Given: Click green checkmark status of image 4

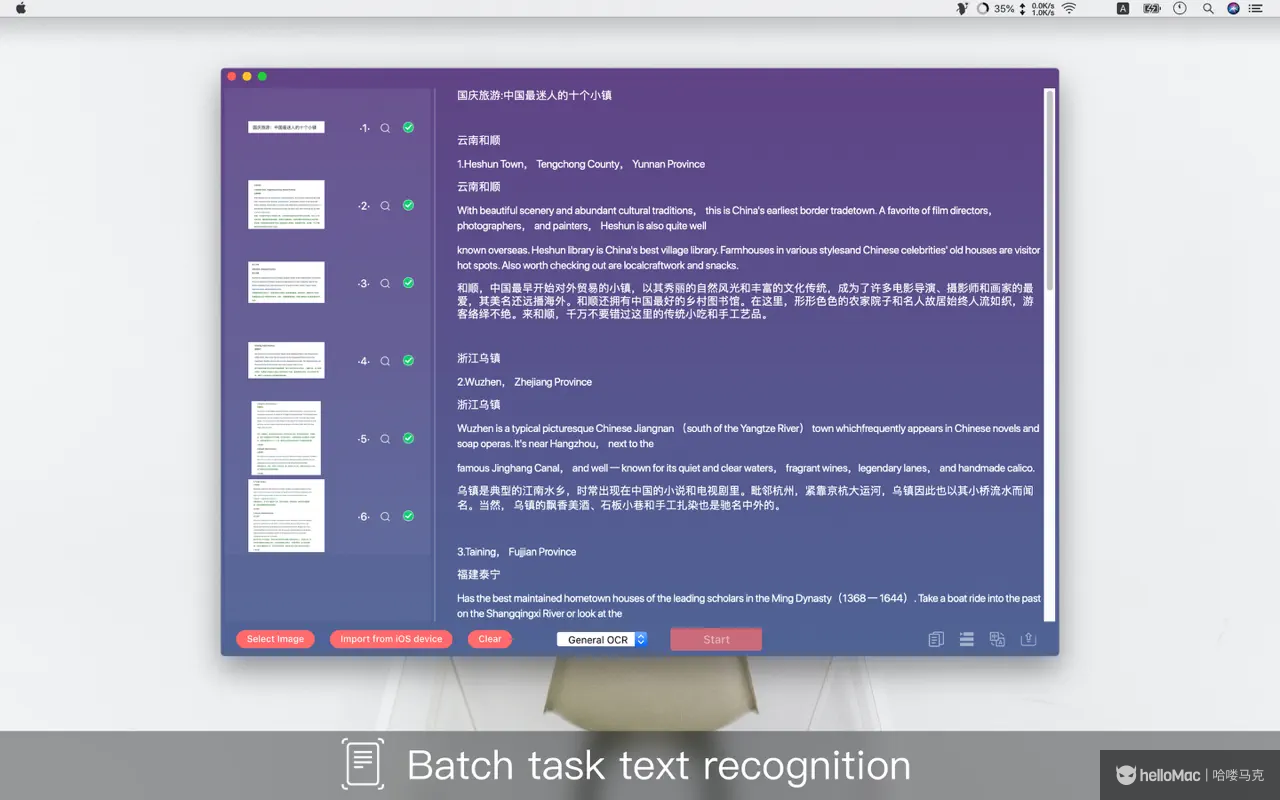Looking at the screenshot, I should pyautogui.click(x=408, y=360).
